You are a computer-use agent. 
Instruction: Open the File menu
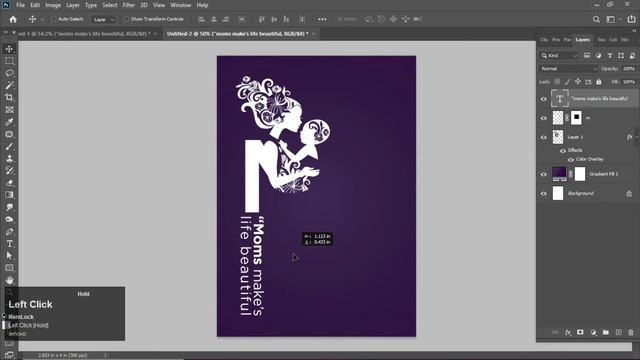[x=20, y=5]
